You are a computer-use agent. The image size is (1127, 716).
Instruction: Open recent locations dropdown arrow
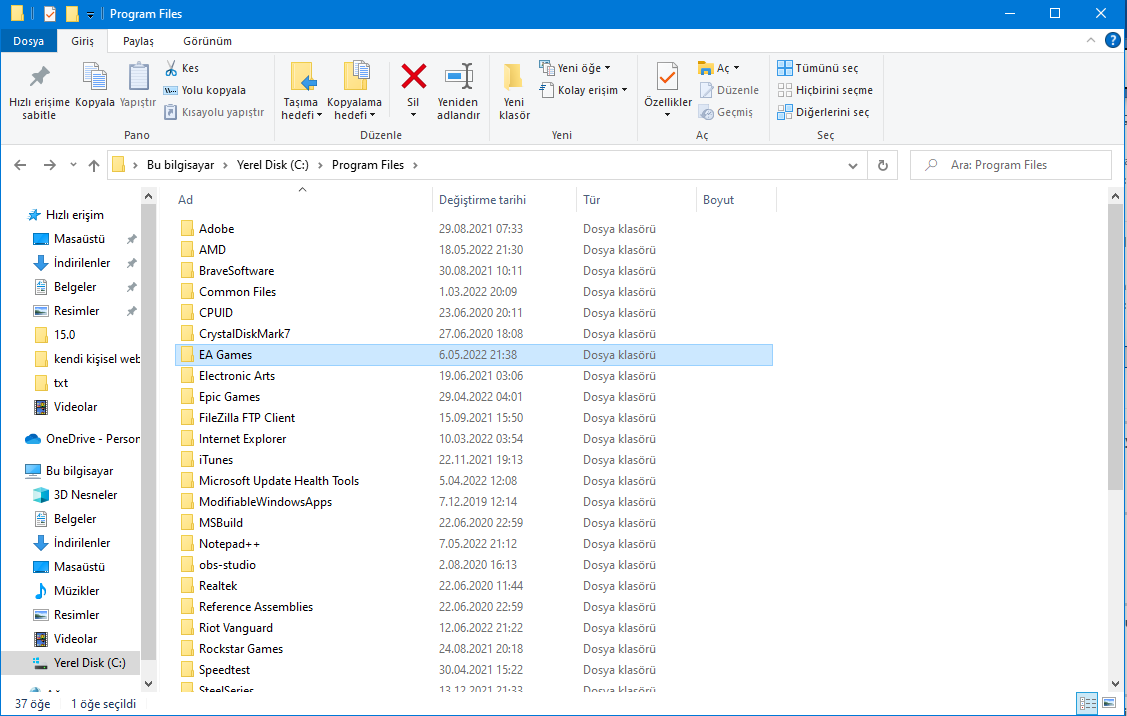tap(73, 165)
